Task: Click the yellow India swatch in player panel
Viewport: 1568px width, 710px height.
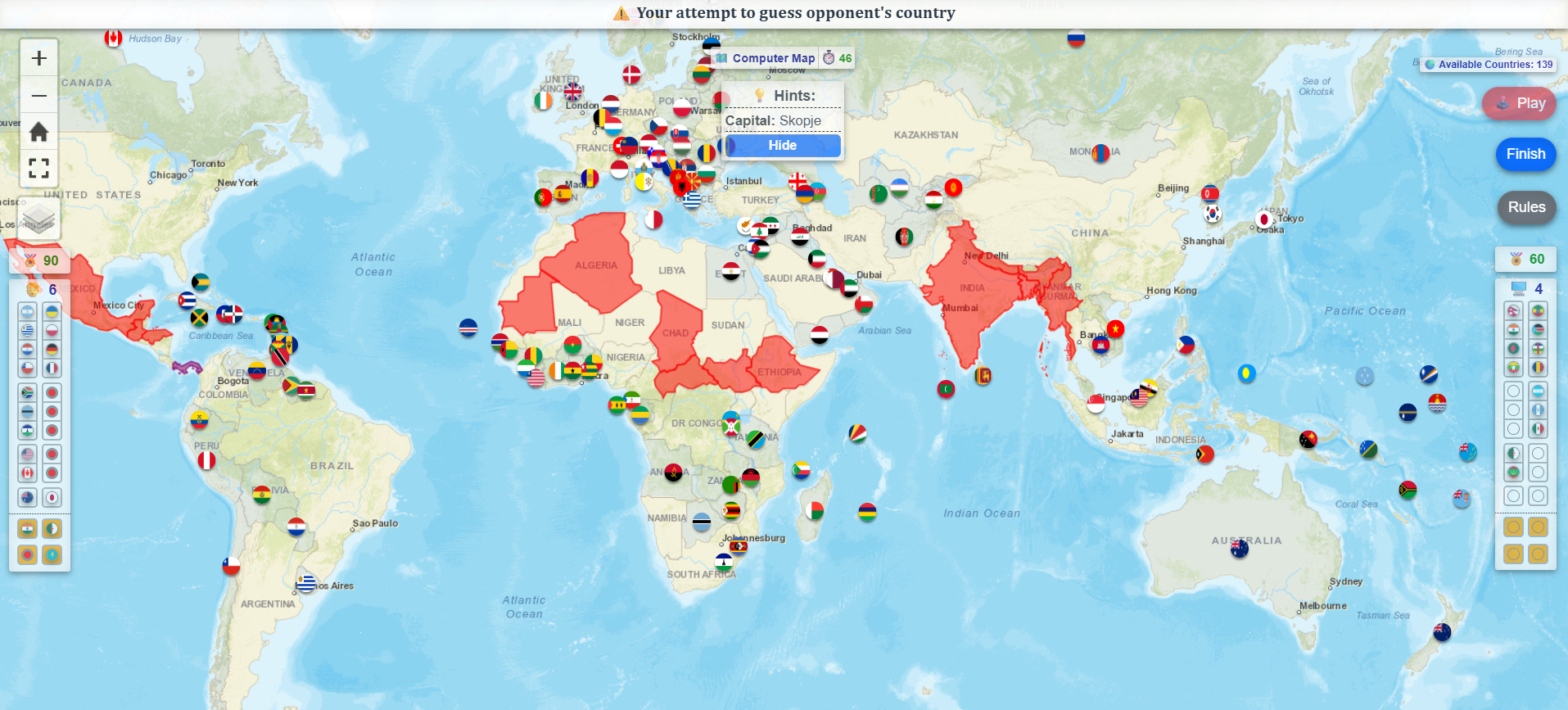Action: coord(27,529)
